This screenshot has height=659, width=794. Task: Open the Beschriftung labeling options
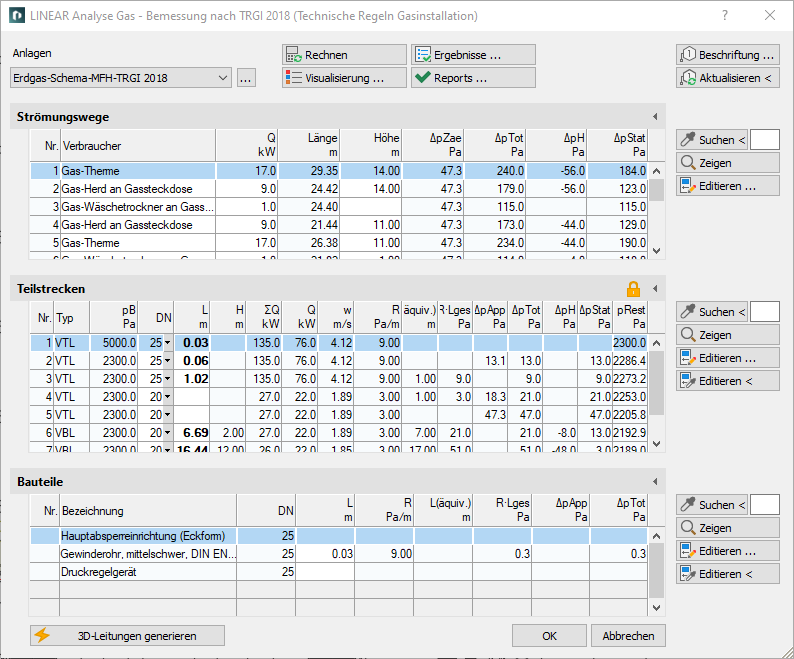(728, 55)
